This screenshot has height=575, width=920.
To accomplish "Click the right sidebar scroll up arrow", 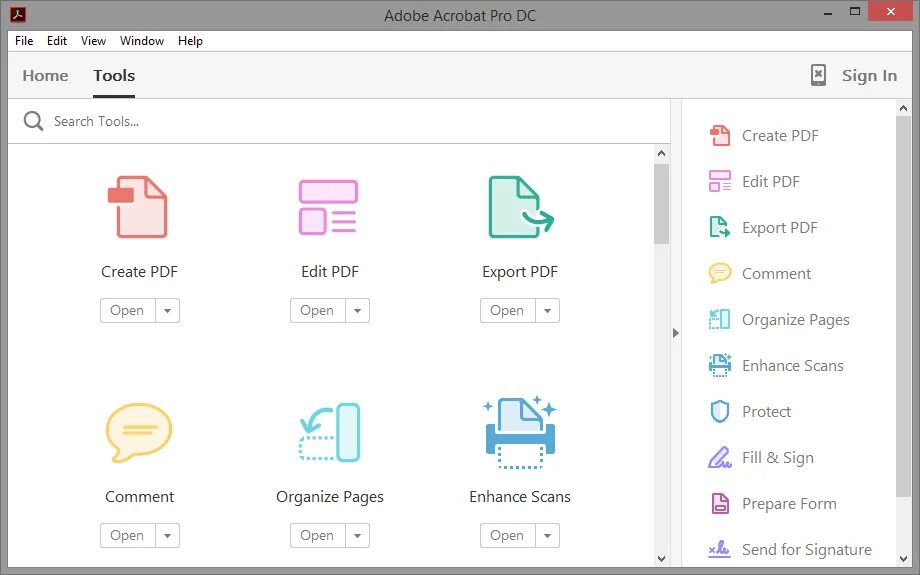I will [903, 108].
